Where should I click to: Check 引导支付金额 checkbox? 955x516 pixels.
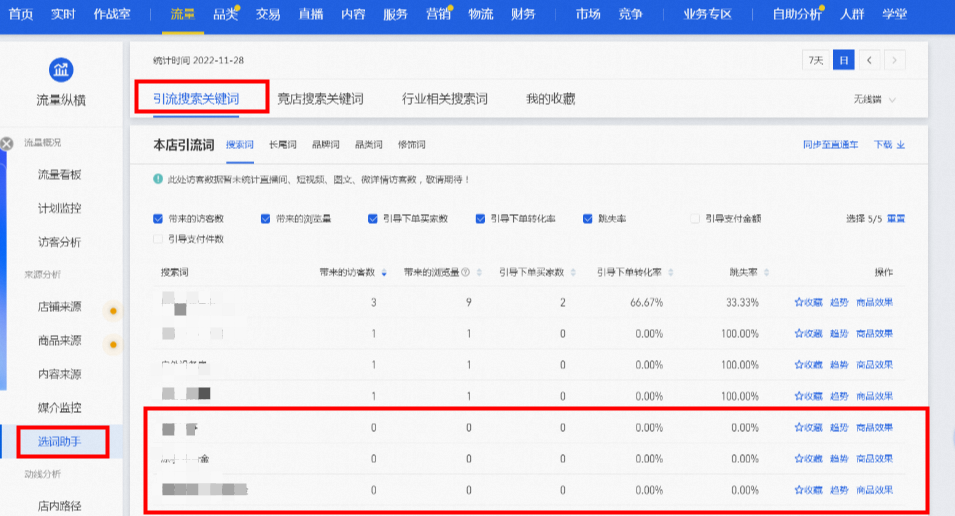point(695,219)
